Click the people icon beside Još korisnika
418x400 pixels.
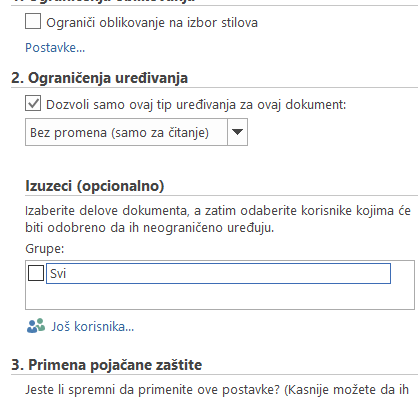point(36,326)
